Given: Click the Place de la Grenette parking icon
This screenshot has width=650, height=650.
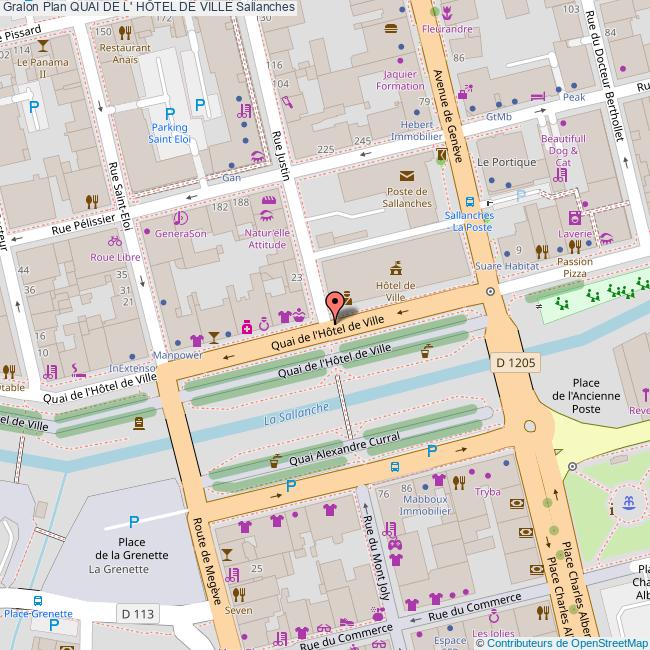Looking at the screenshot, I should 134,521.
